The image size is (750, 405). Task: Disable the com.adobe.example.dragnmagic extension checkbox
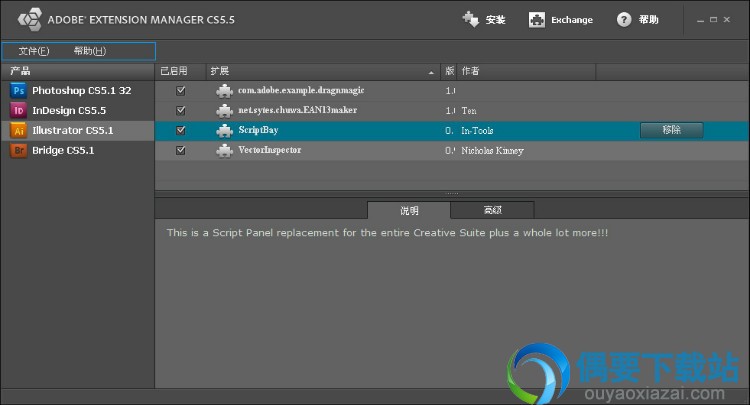tap(180, 90)
